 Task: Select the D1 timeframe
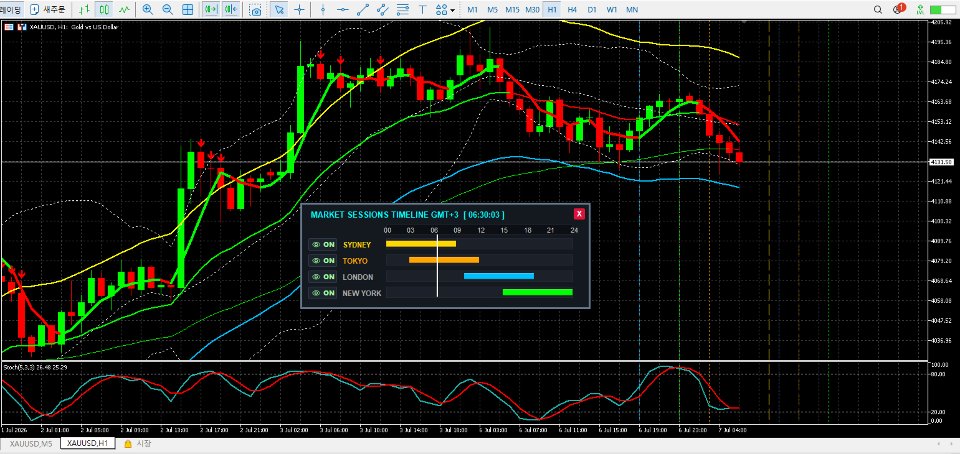[x=592, y=10]
